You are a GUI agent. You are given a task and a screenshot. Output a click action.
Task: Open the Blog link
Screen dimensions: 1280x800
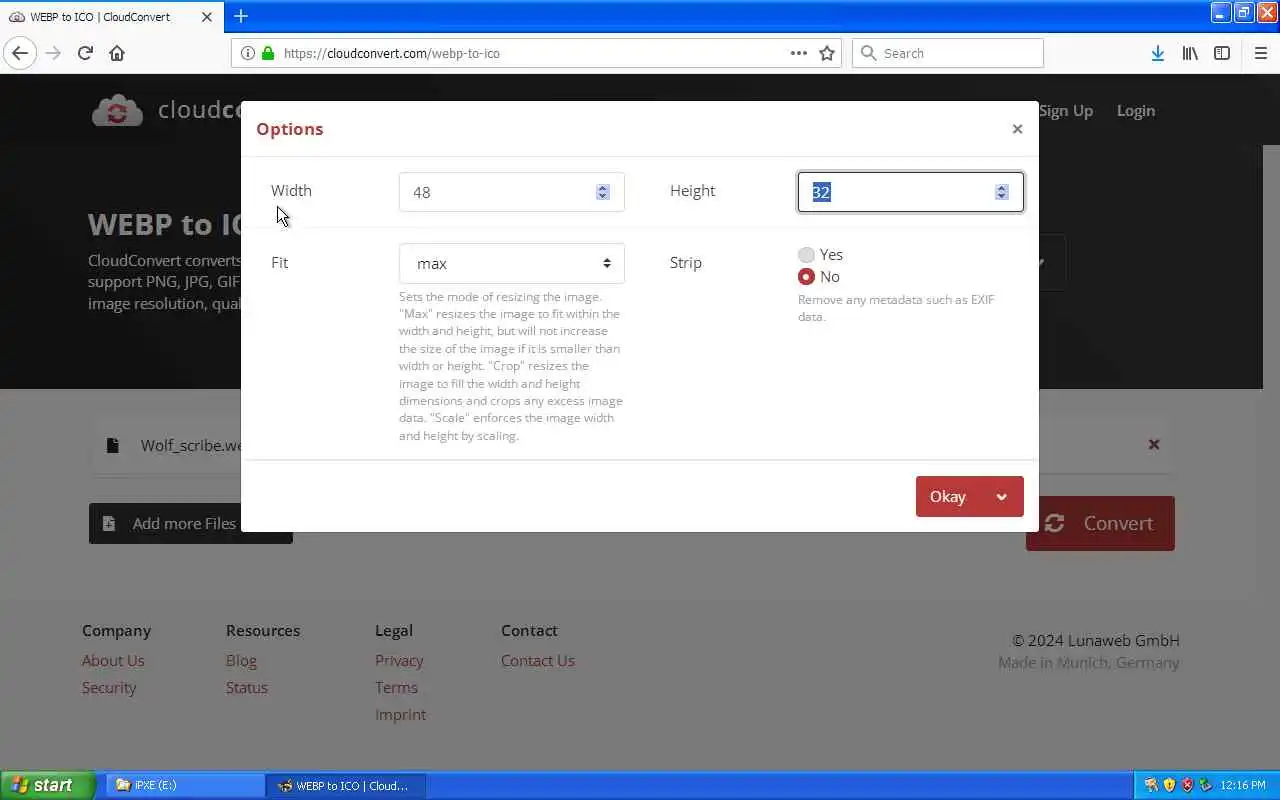(241, 661)
